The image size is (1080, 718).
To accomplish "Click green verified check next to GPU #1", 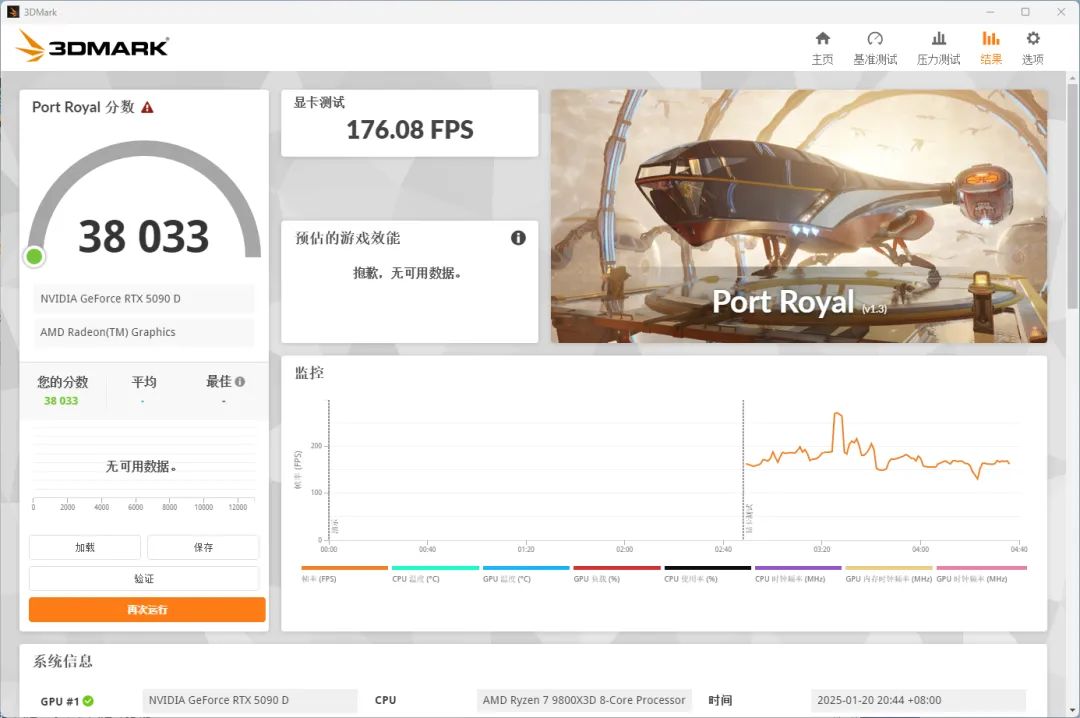I will (88, 701).
